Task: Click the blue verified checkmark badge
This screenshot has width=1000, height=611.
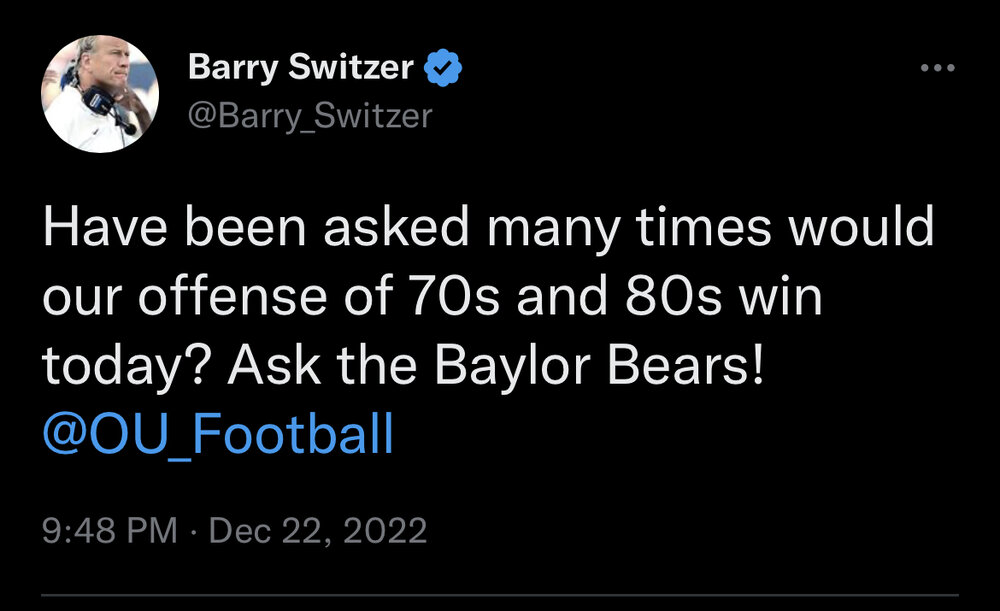Action: coord(443,69)
